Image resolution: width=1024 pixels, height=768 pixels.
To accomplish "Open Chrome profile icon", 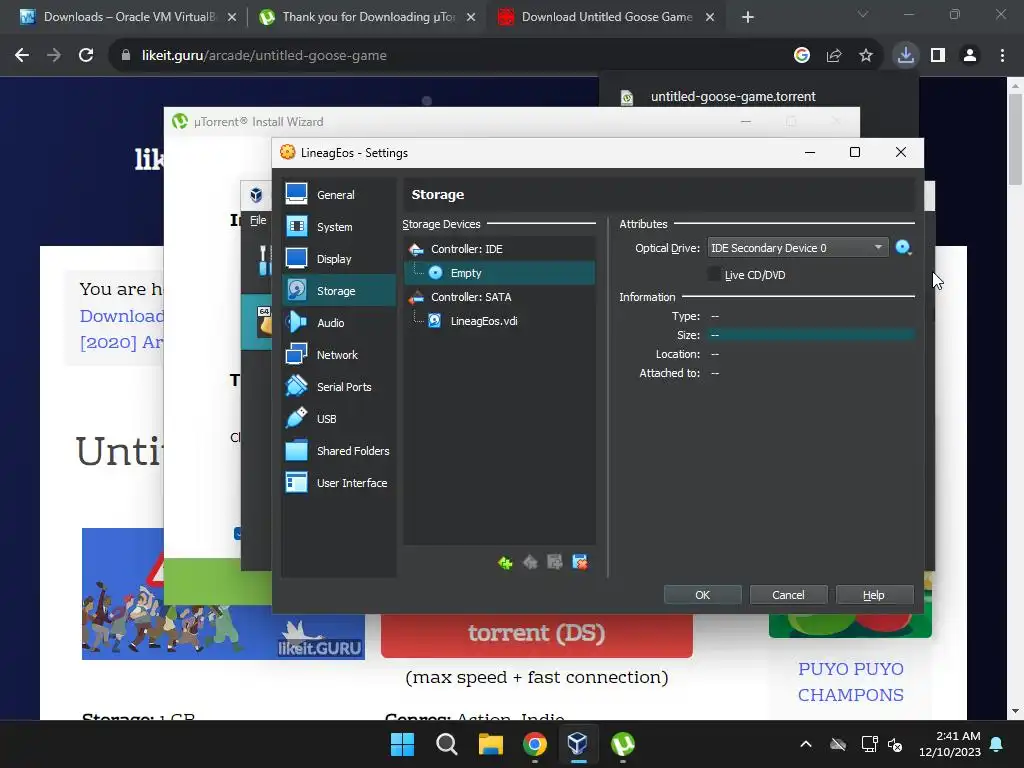I will point(970,55).
